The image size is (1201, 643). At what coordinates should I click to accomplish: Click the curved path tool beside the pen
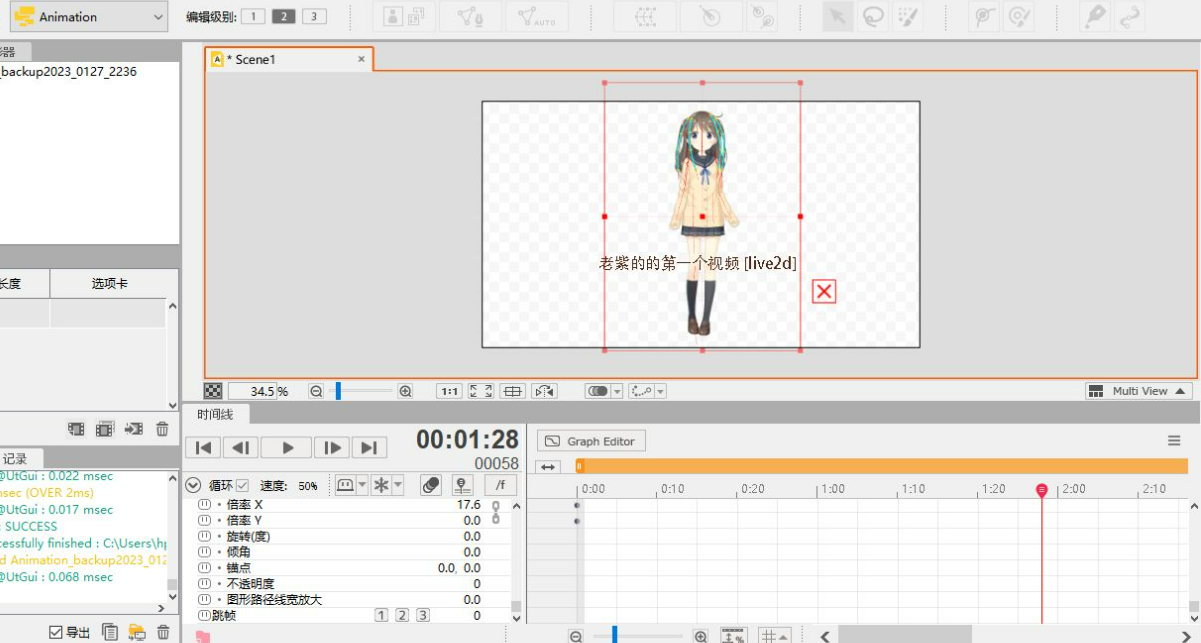click(1130, 17)
